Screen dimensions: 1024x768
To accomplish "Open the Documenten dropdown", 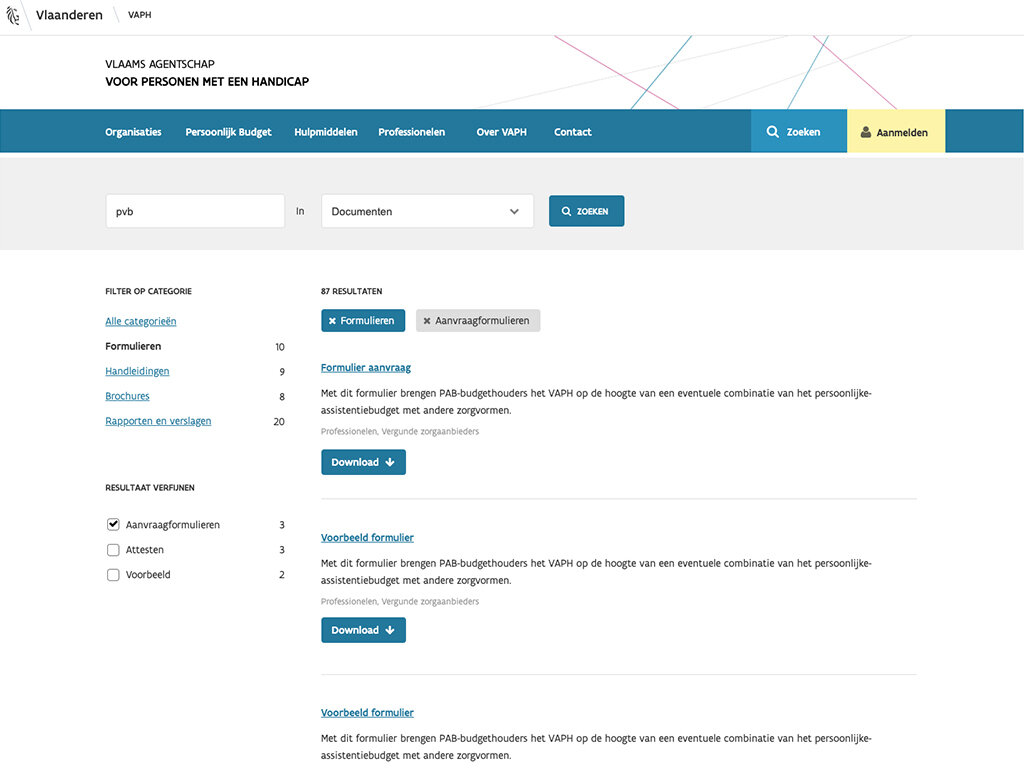I will click(427, 211).
